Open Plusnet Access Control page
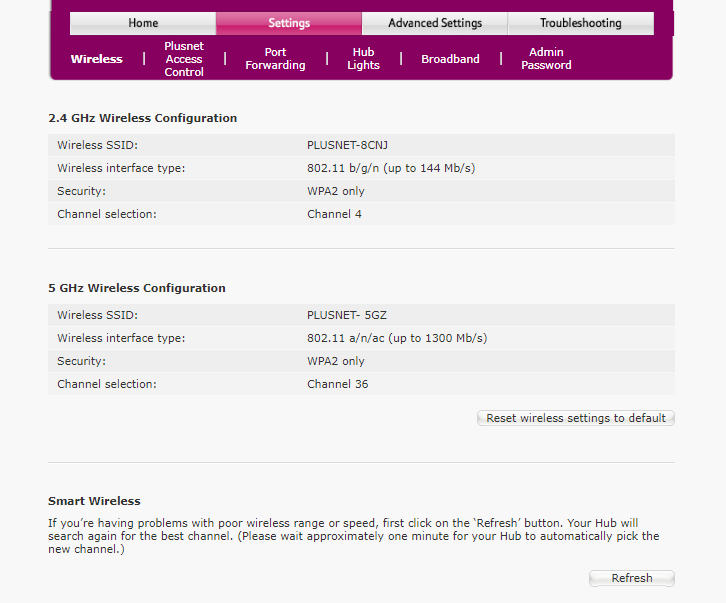The height and width of the screenshot is (603, 726). 184,59
